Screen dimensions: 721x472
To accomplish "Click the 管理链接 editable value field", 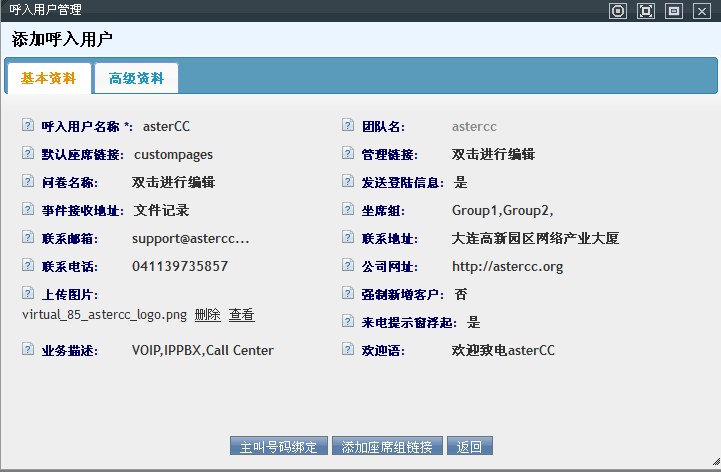I will [493, 154].
